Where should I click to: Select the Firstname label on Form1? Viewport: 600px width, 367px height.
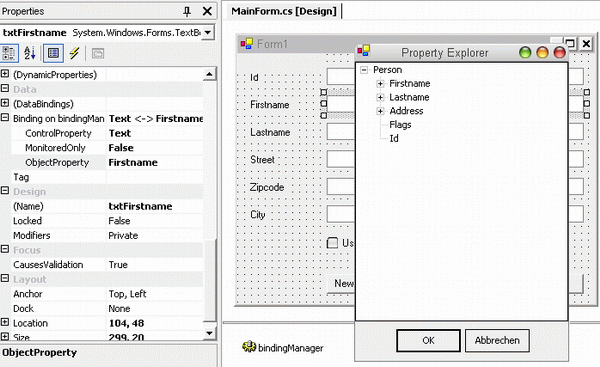click(x=270, y=104)
